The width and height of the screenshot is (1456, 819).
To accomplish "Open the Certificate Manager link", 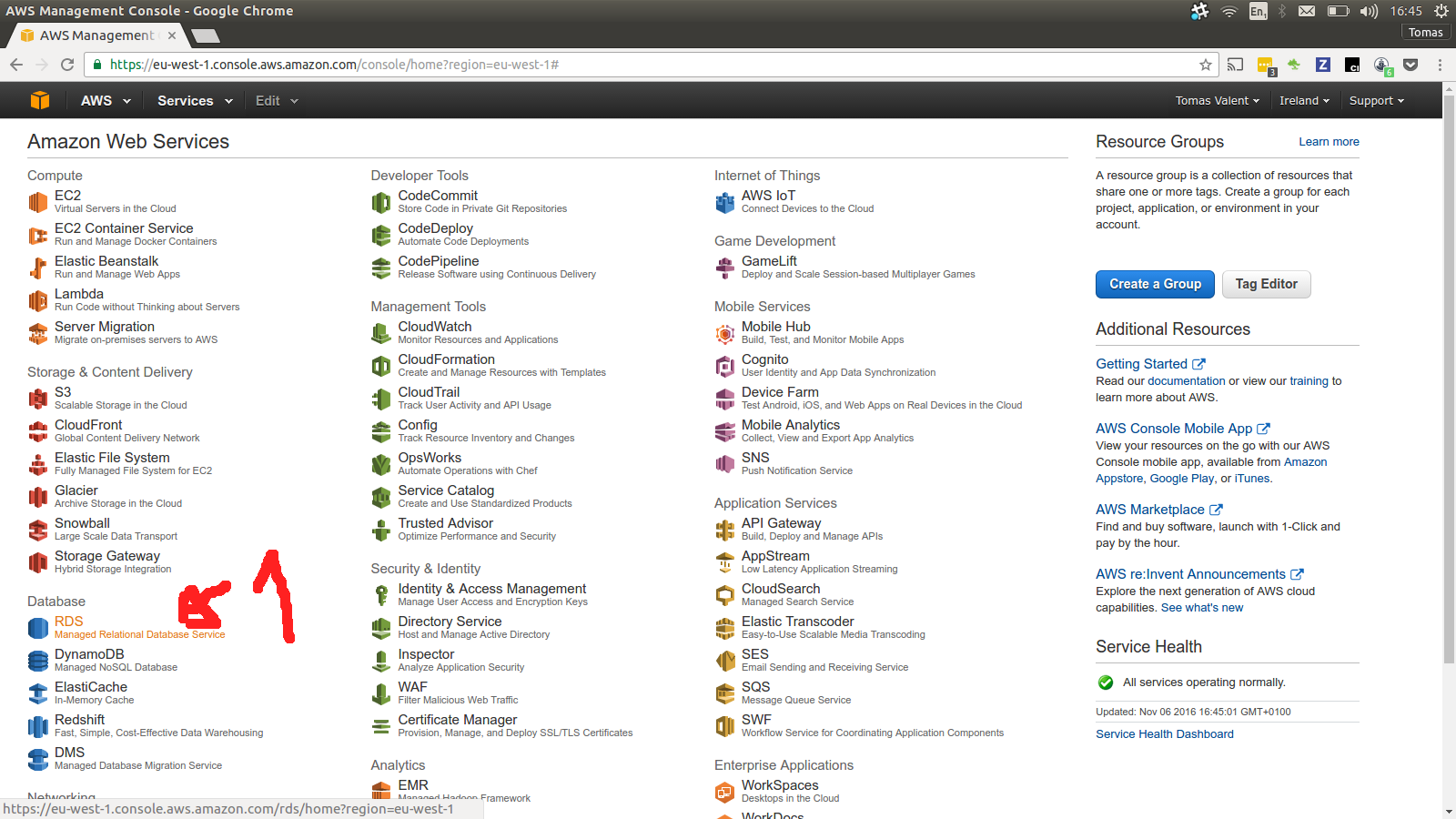I will tap(458, 720).
